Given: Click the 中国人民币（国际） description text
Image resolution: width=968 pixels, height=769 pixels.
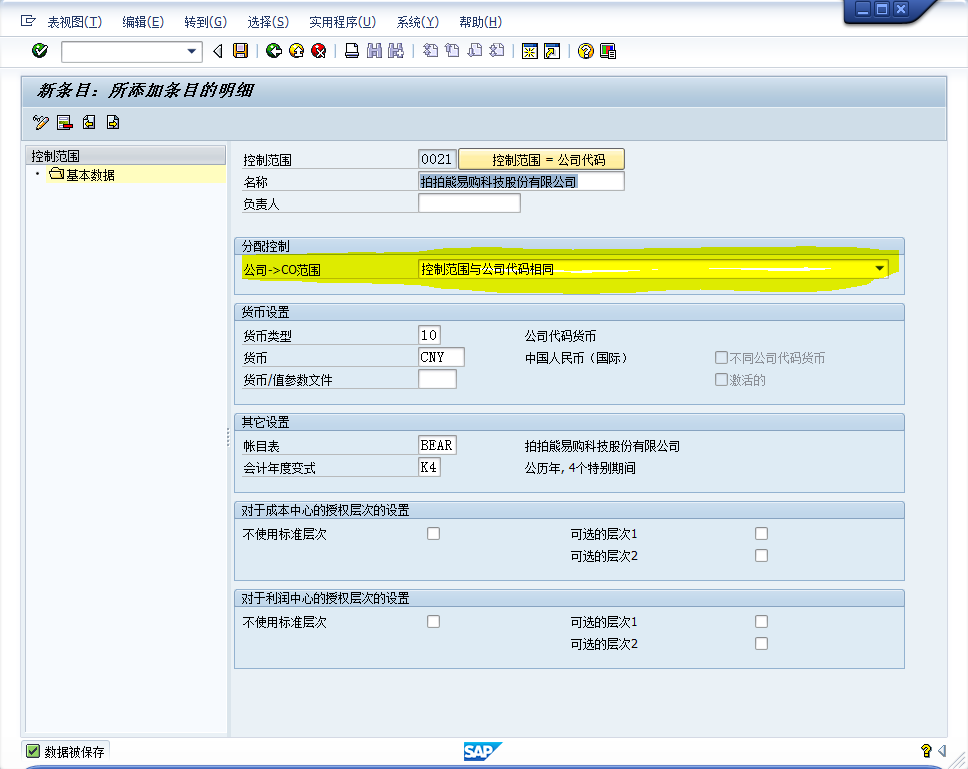Looking at the screenshot, I should [575, 358].
